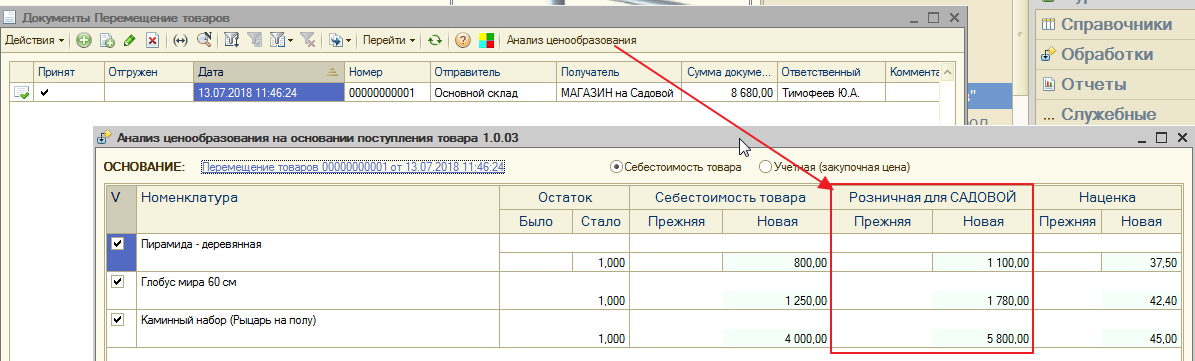Click the Номер column header
1195x361 pixels.
point(387,72)
